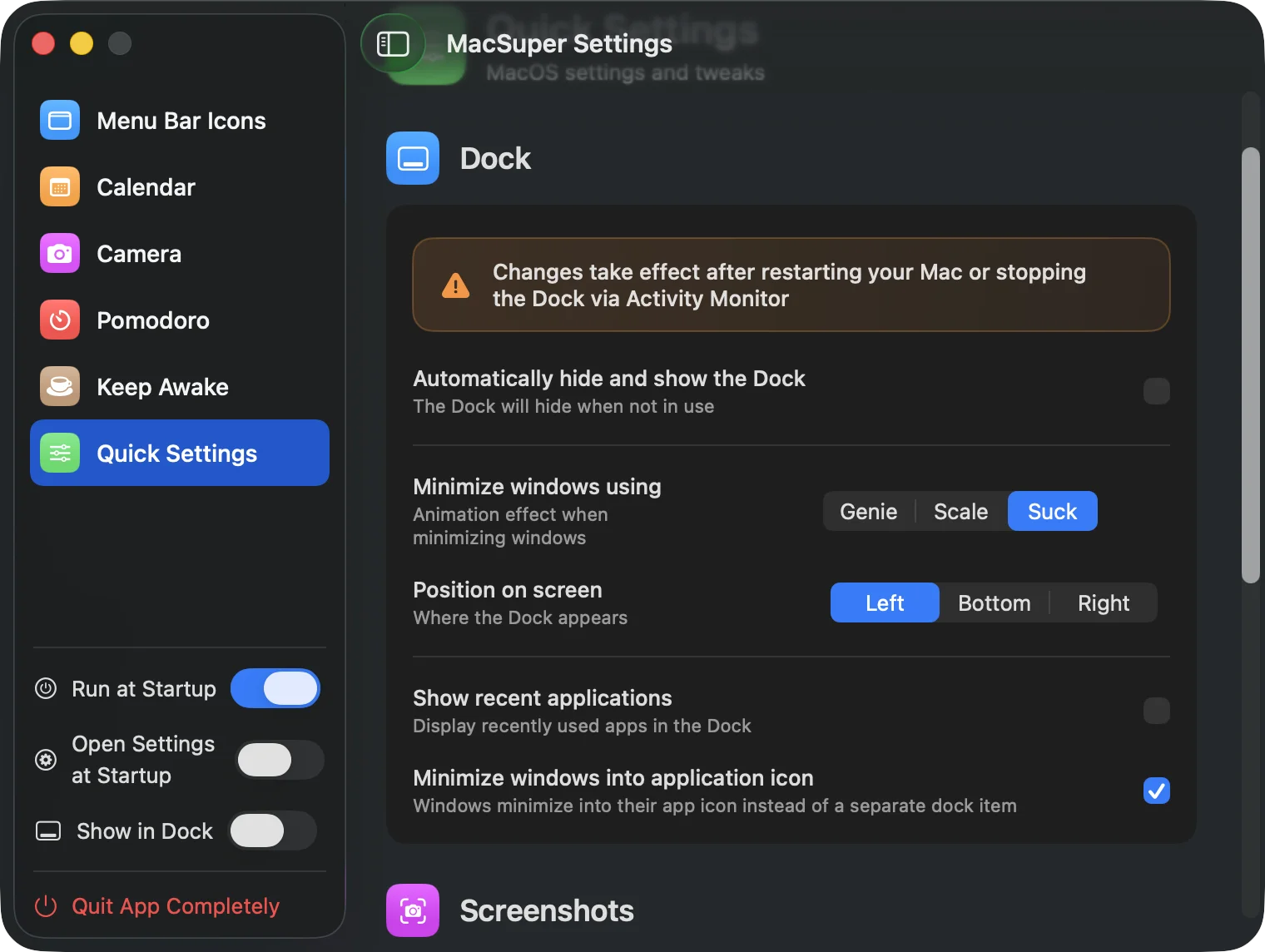Select the Keep Awake sidebar entry
This screenshot has height=952, width=1265.
point(162,386)
